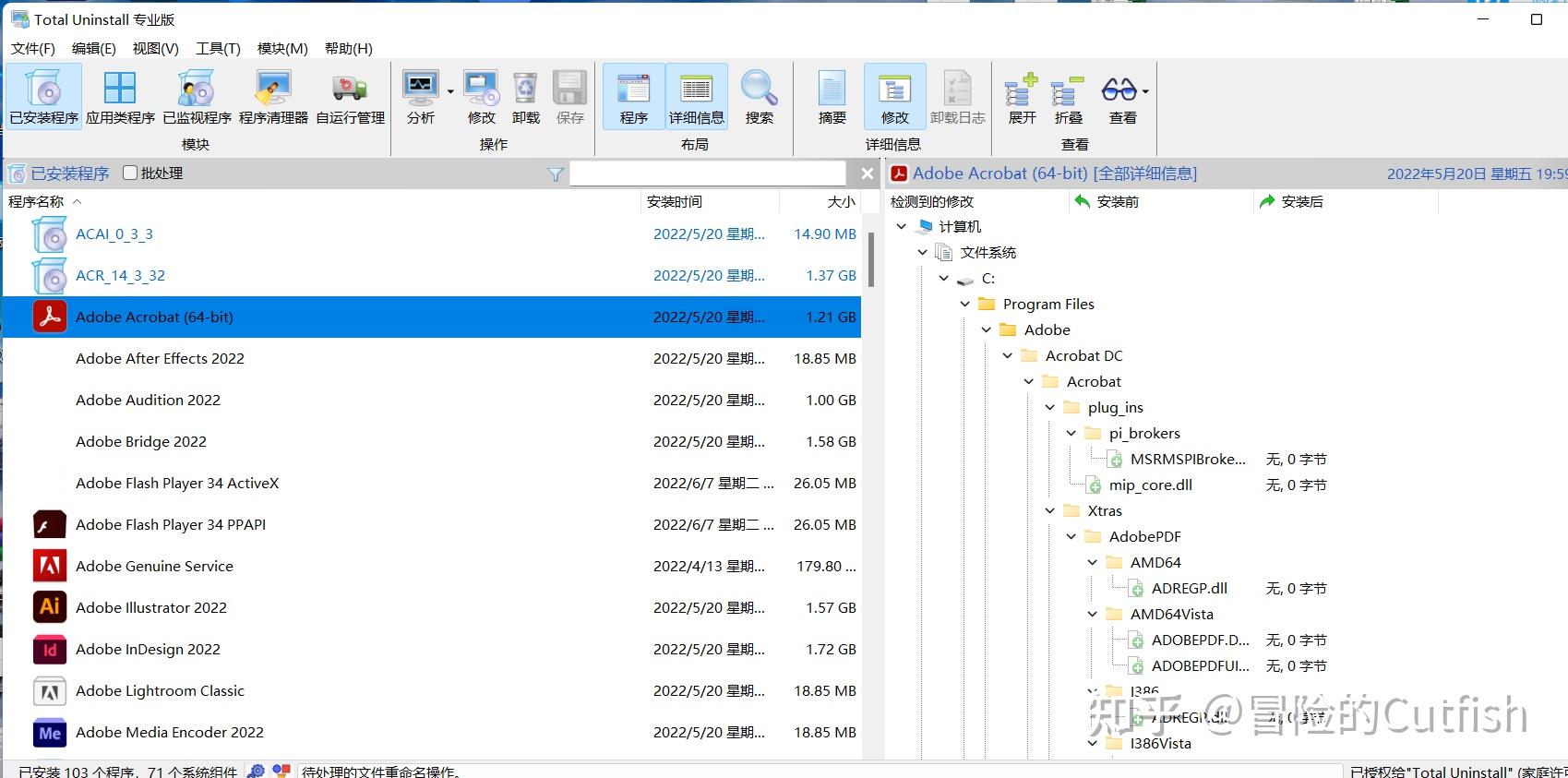Click the Adobe InDesign 2022 Id icon
Image resolution: width=1568 pixels, height=778 pixels.
[x=50, y=649]
